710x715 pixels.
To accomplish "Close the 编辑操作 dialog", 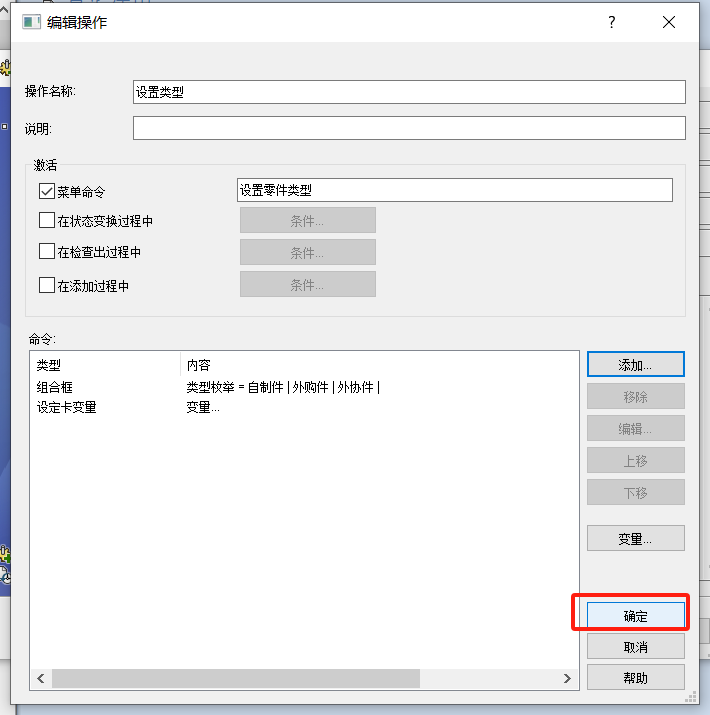I will (669, 22).
